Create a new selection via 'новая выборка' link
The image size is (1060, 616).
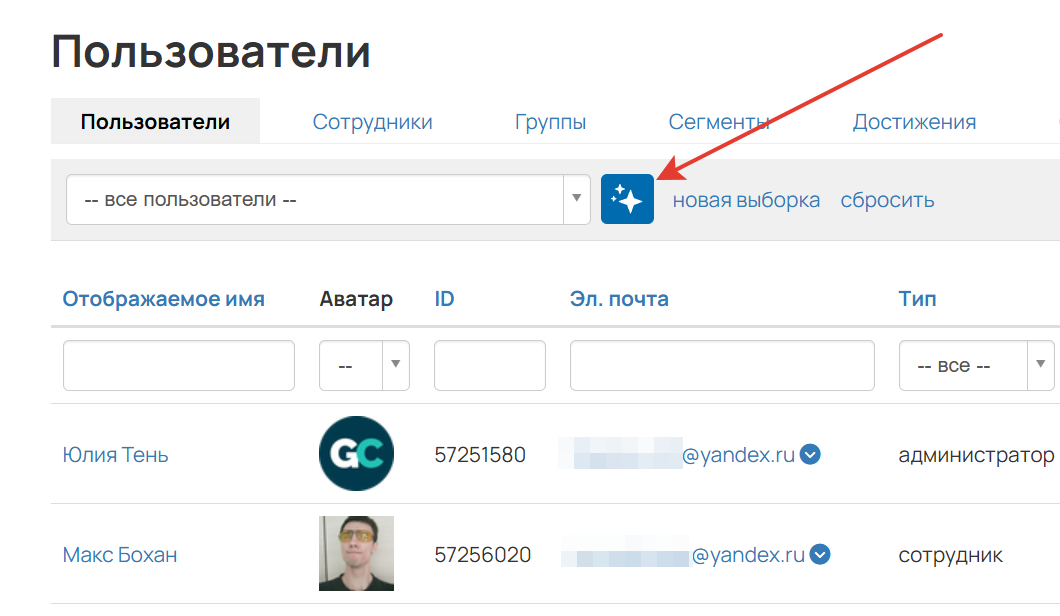tap(748, 199)
